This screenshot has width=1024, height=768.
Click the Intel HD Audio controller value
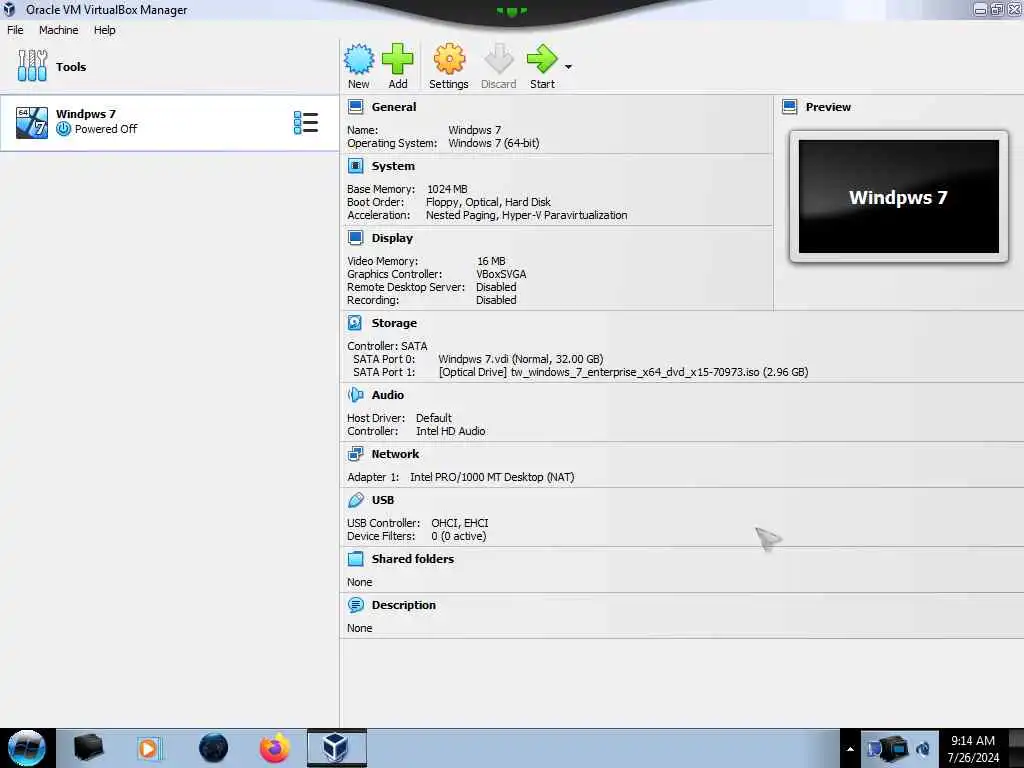(x=451, y=432)
